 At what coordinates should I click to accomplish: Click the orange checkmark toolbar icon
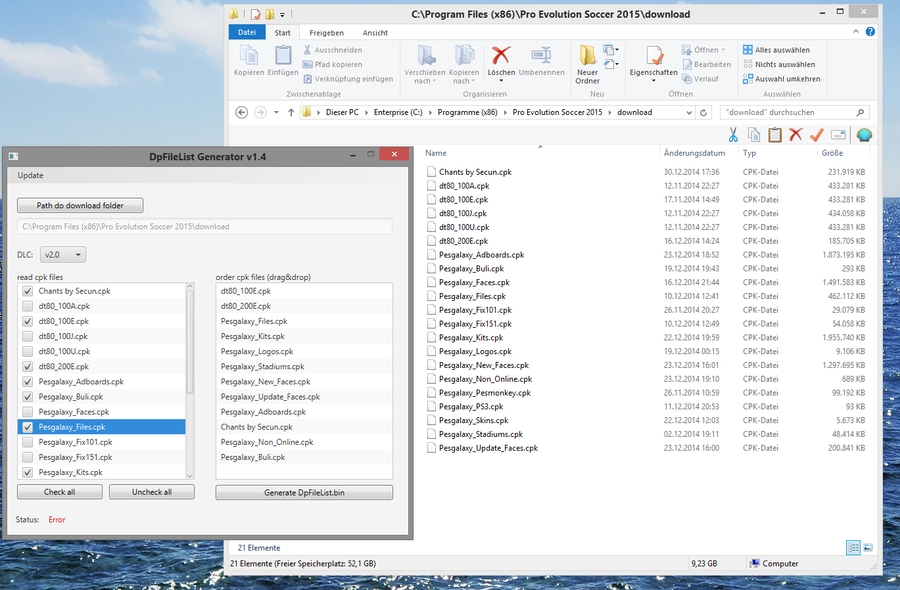pos(816,134)
